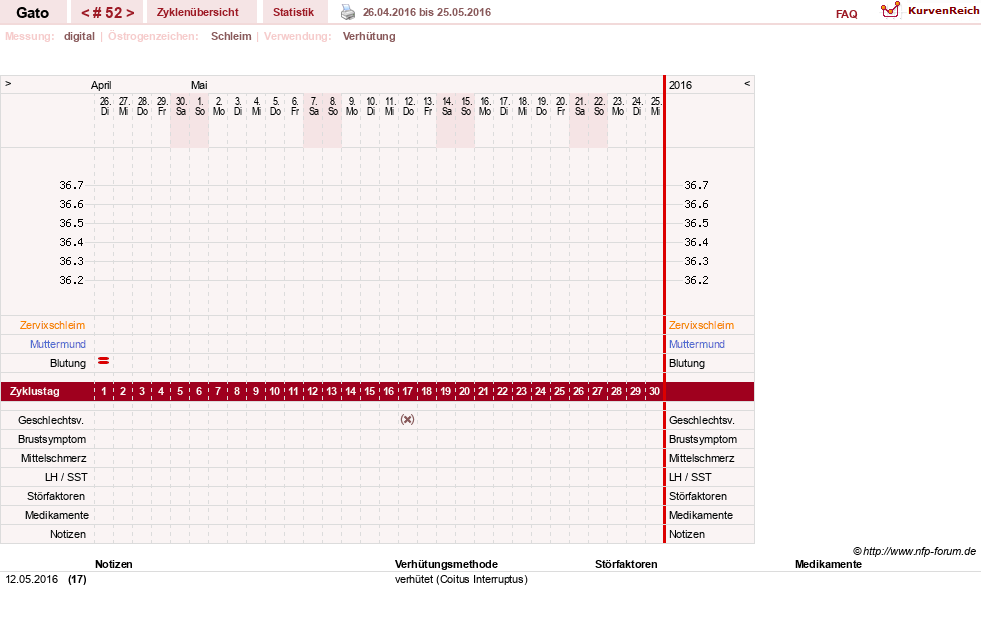Click the intercourse (x) marker on day 17

pos(407,420)
